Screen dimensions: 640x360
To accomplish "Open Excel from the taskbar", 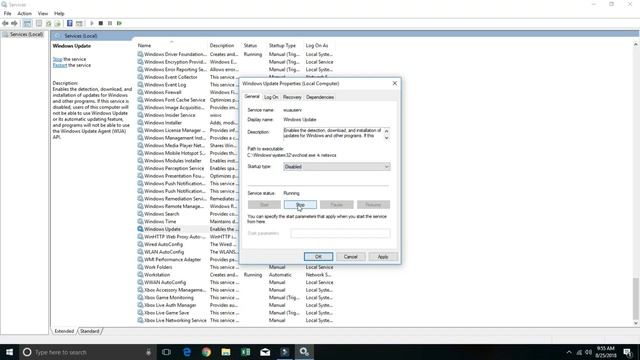I will (x=245, y=352).
